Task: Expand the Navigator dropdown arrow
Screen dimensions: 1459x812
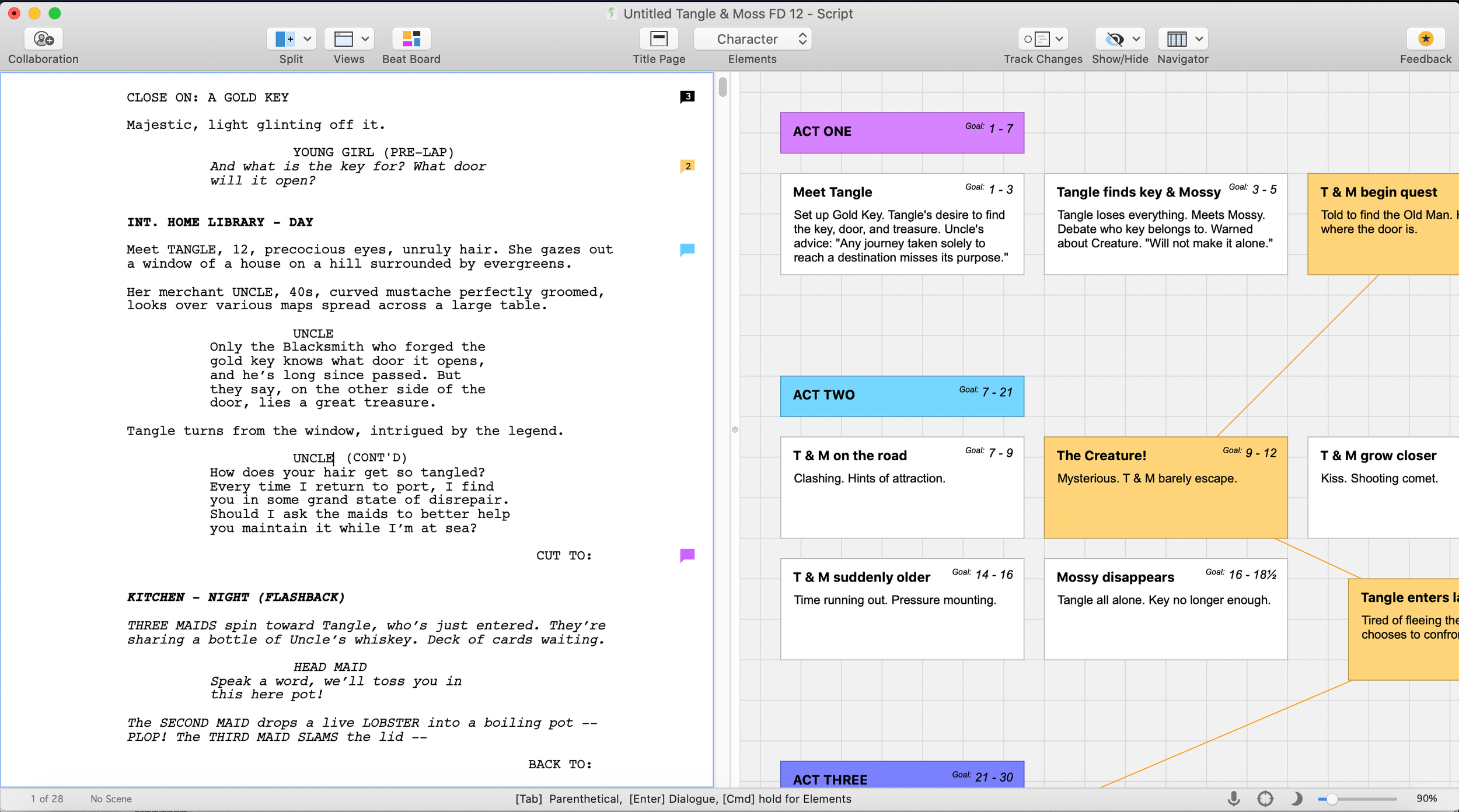Action: coord(1199,39)
